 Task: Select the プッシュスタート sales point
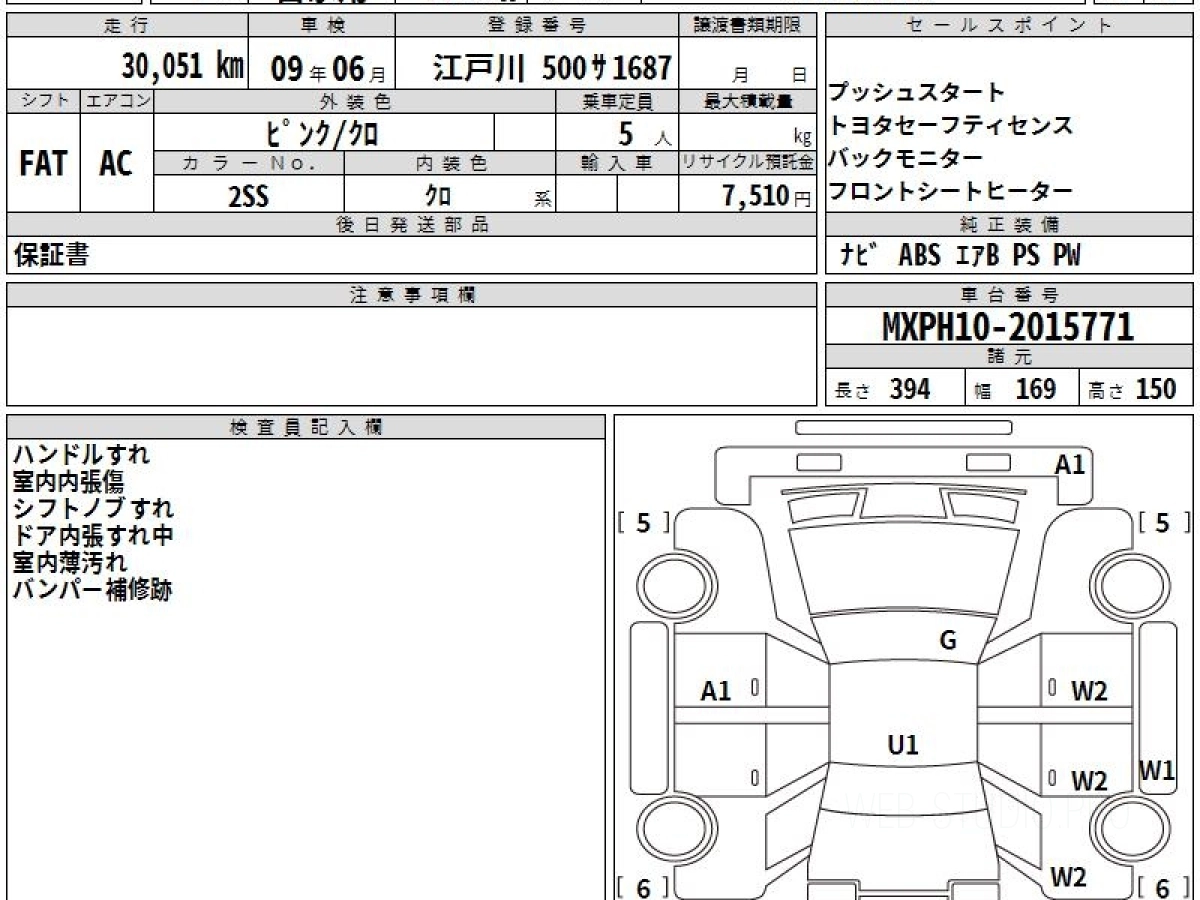click(x=915, y=93)
